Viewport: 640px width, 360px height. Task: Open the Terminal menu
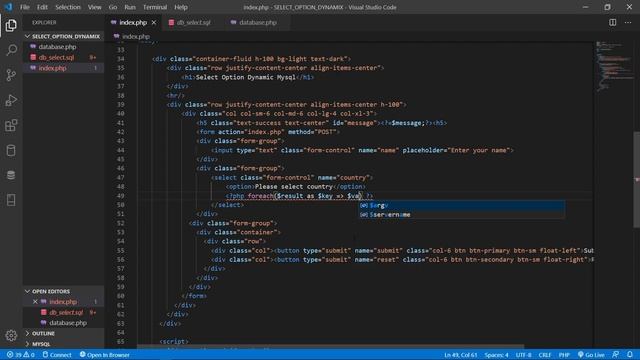point(155,7)
